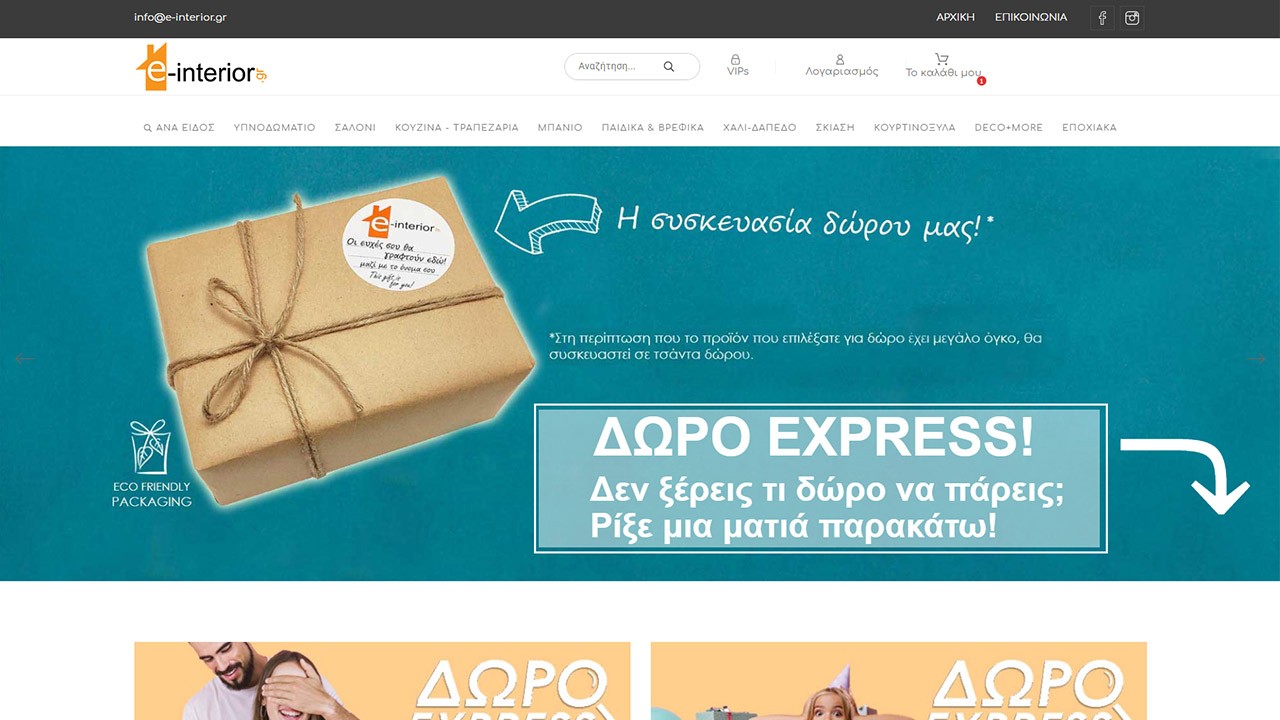Open the VIPs lock icon
This screenshot has height=720, width=1280.
coord(737,59)
